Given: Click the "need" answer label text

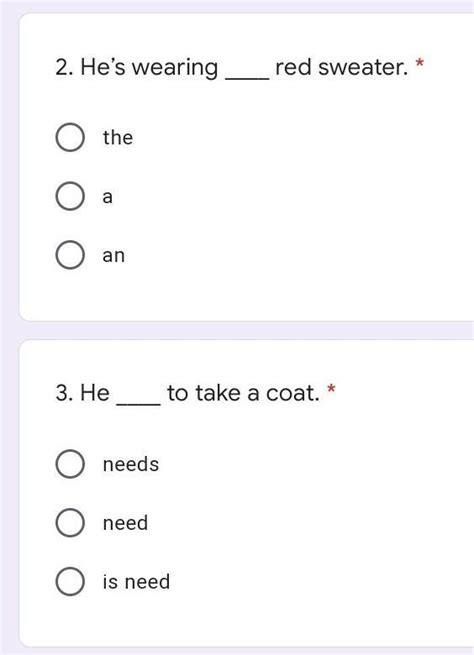Looking at the screenshot, I should pos(125,523).
